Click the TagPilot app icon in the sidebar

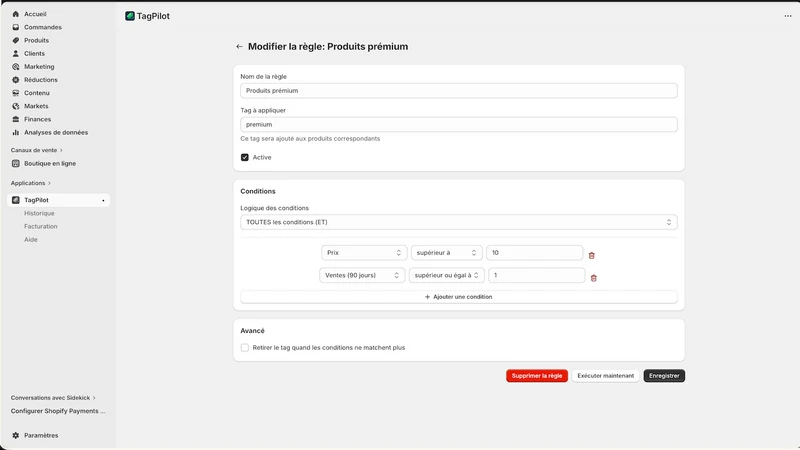16,200
